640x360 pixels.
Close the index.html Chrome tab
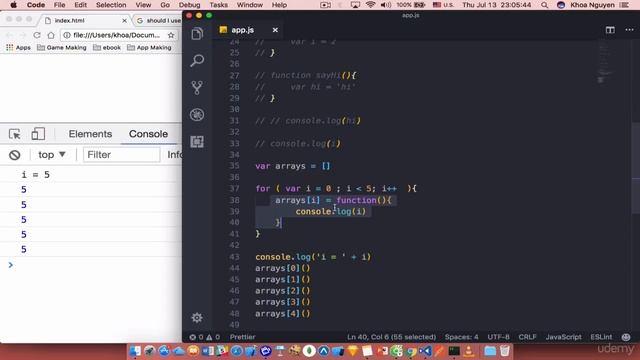[x=124, y=20]
